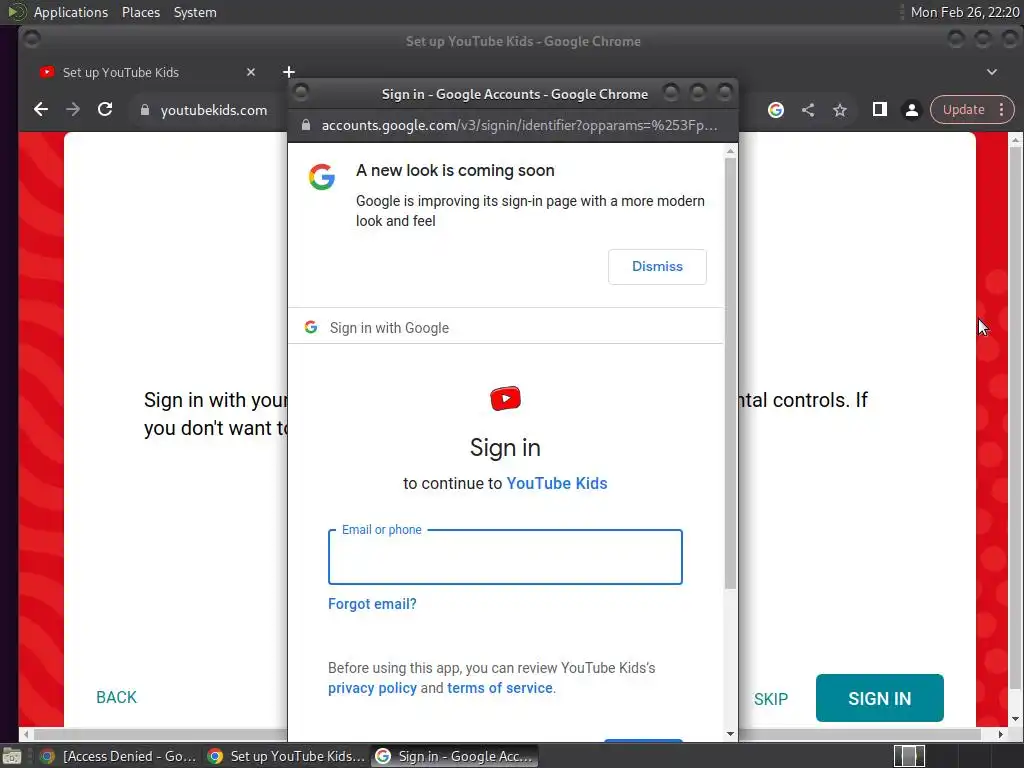The width and height of the screenshot is (1024, 768).
Task: Click the Update button in Chrome toolbar
Action: pos(963,110)
